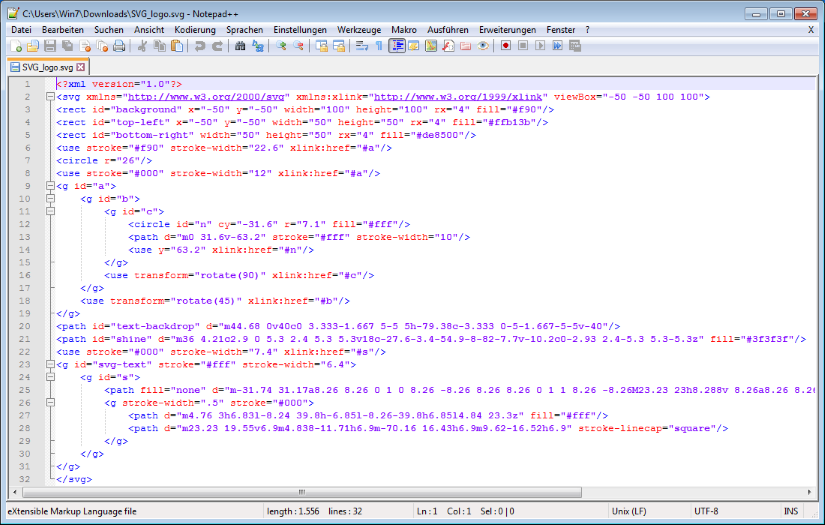
Task: Collapse the svg element fold on line 2
Action: tap(48, 97)
